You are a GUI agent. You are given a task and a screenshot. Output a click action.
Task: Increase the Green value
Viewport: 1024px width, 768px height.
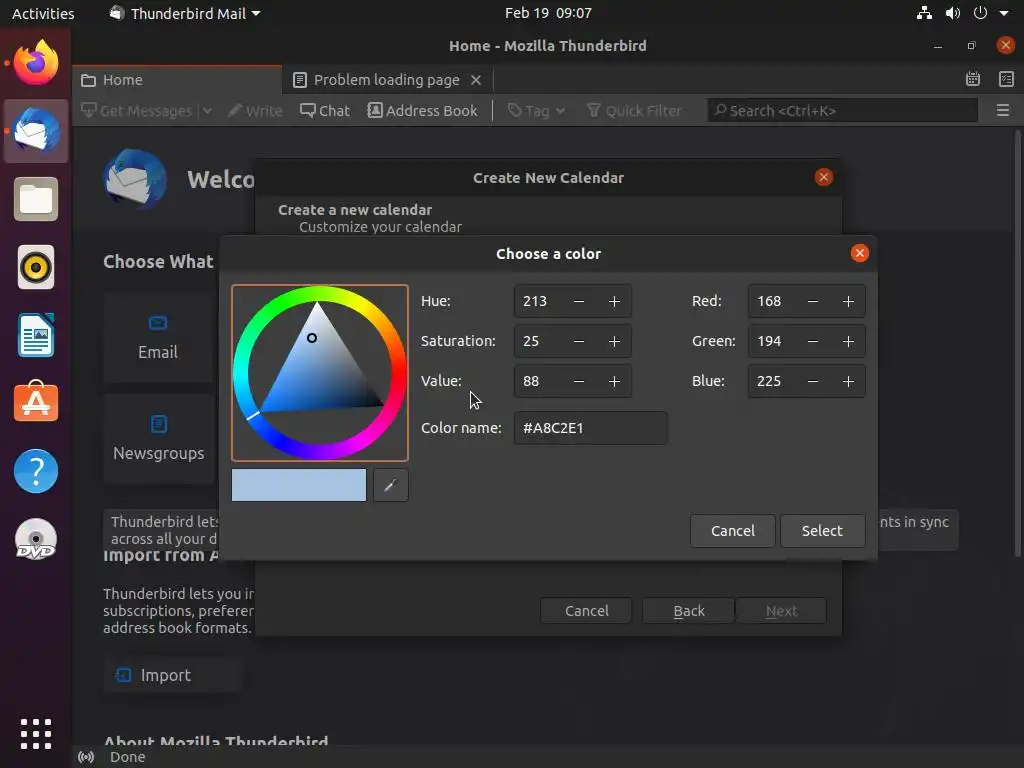[x=848, y=341]
